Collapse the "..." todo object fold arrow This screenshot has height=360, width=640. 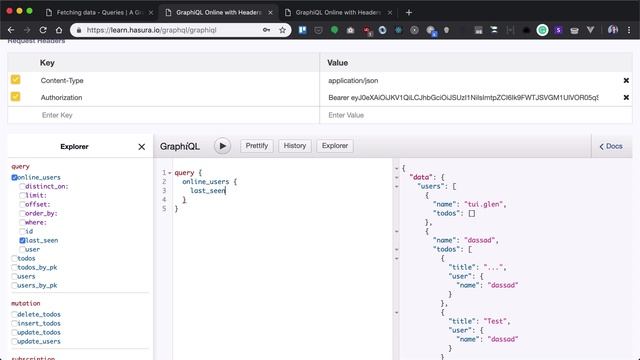coord(396,258)
